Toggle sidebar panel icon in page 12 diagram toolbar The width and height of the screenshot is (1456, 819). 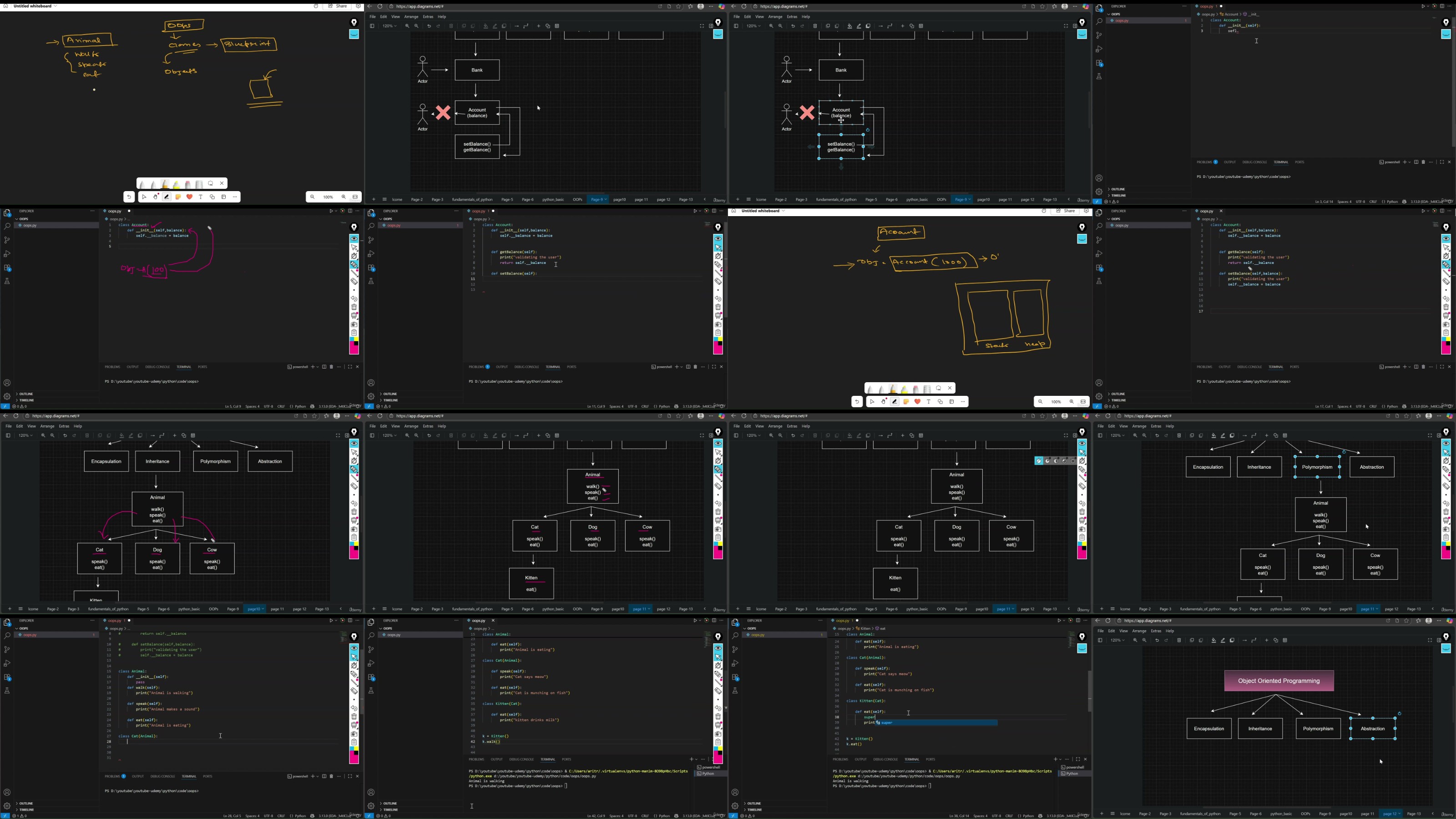(1100, 640)
